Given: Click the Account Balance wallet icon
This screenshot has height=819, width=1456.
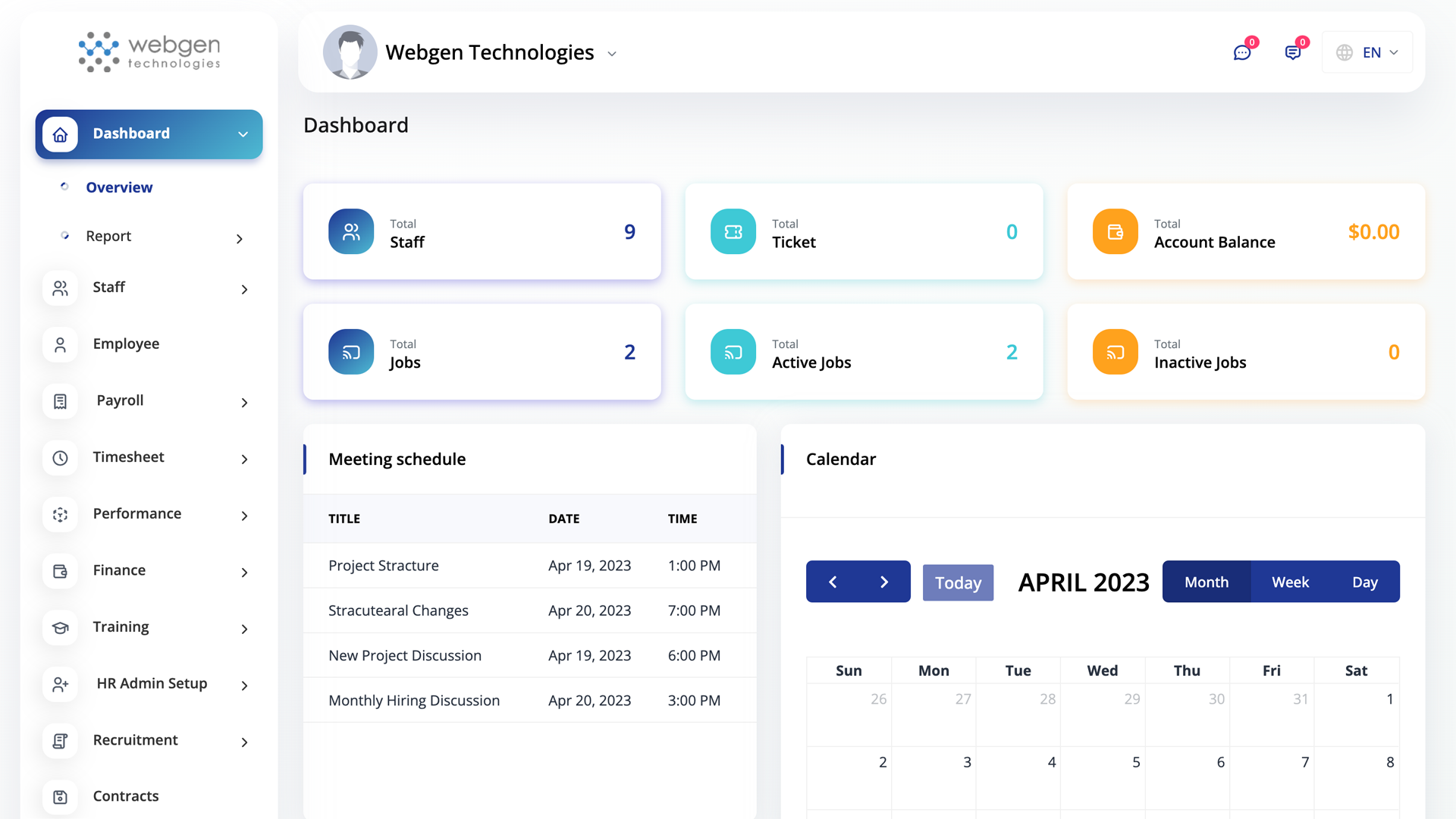Looking at the screenshot, I should coord(1115,231).
